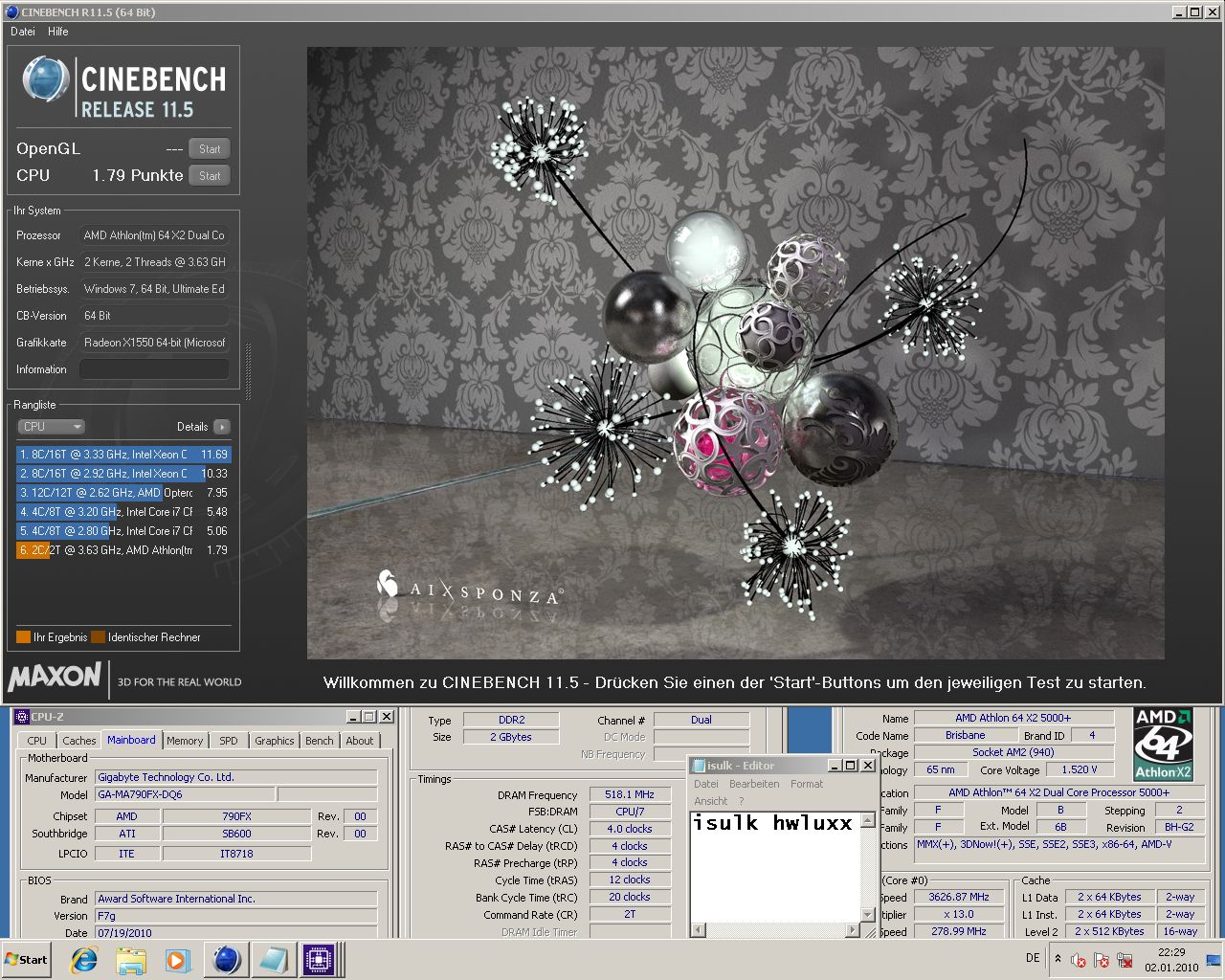Image resolution: width=1225 pixels, height=980 pixels.
Task: Select ranking row 2C/2T @ 3.63 GHz AMD Athlon
Action: (x=123, y=550)
